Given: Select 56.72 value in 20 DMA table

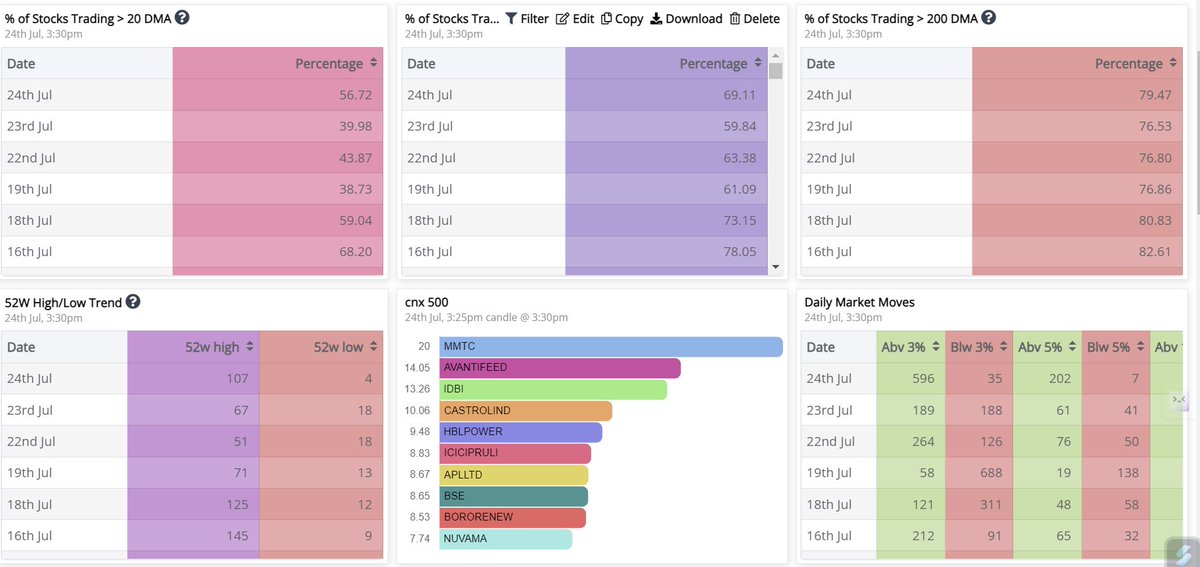Looking at the screenshot, I should pos(355,95).
